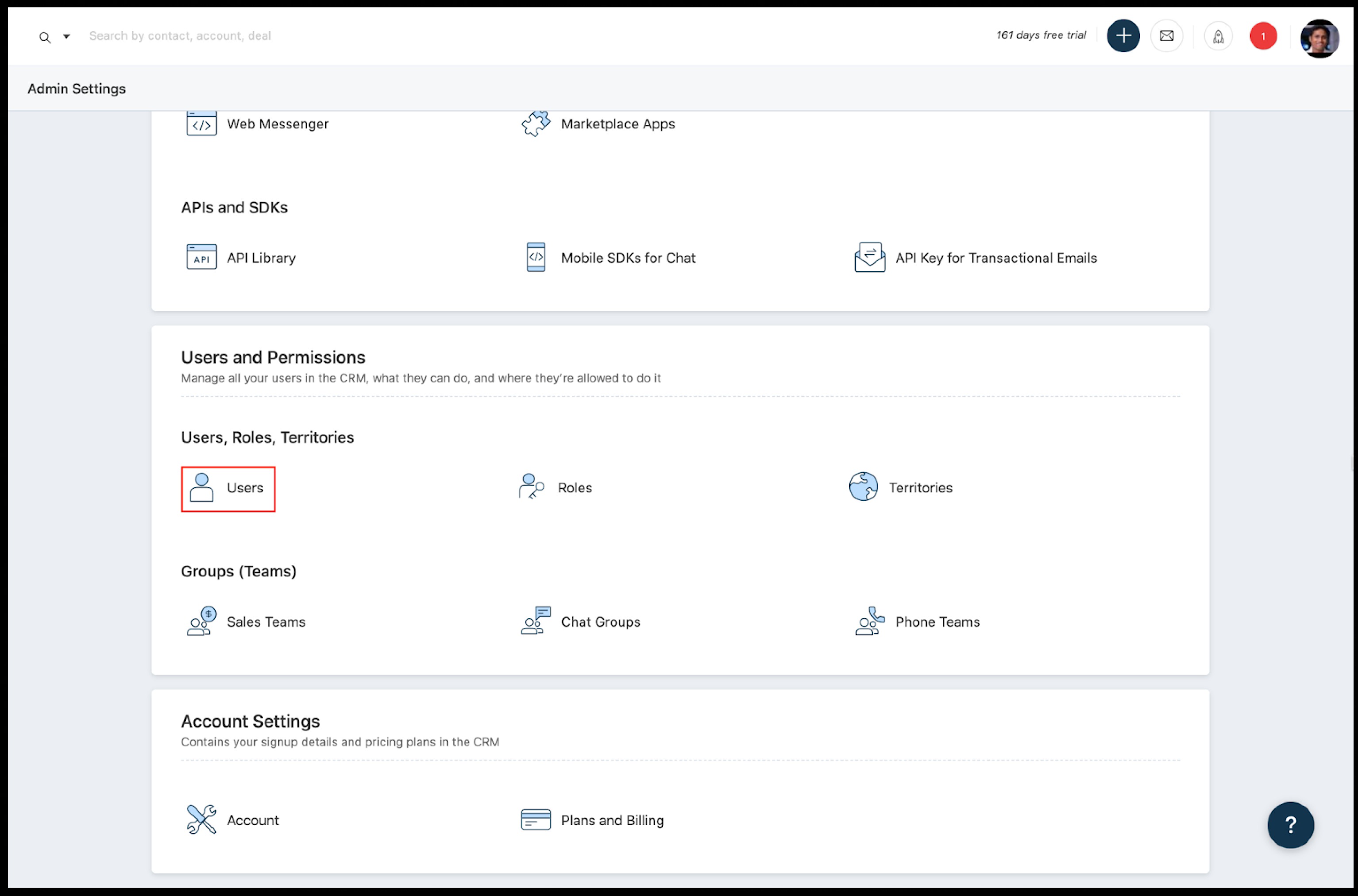Open Marketplace Apps

tap(617, 124)
